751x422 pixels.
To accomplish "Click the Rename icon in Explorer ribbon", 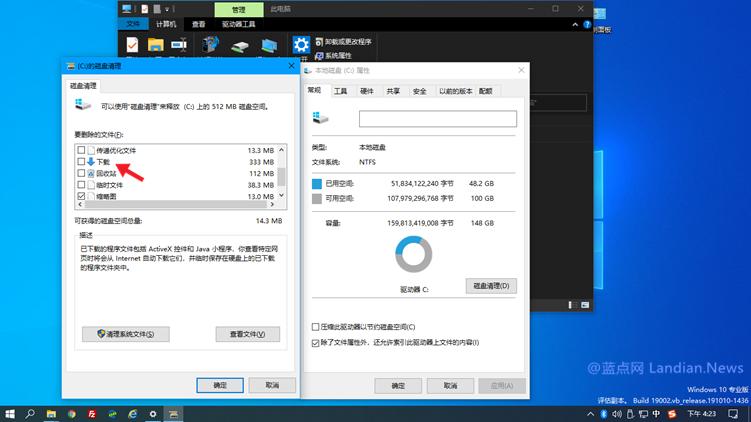I will tap(179, 45).
